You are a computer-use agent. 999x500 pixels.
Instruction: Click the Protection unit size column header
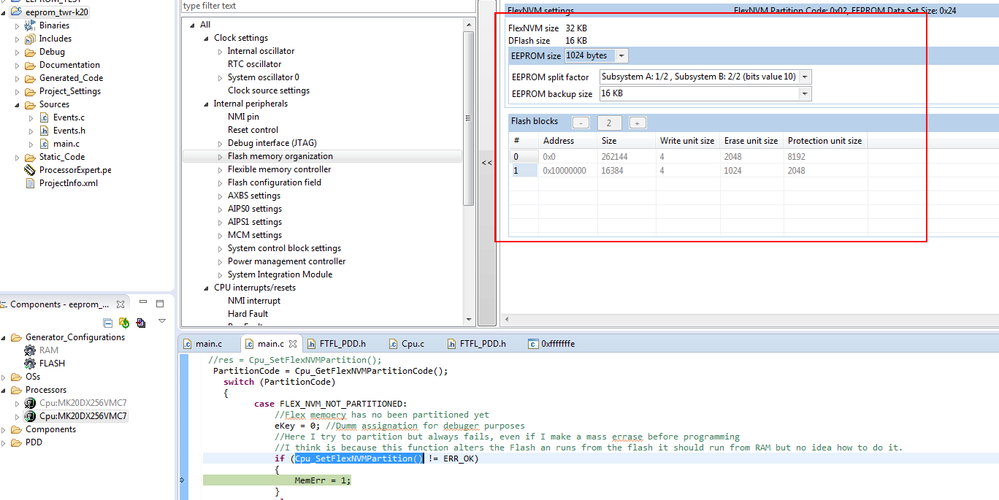[x=825, y=141]
